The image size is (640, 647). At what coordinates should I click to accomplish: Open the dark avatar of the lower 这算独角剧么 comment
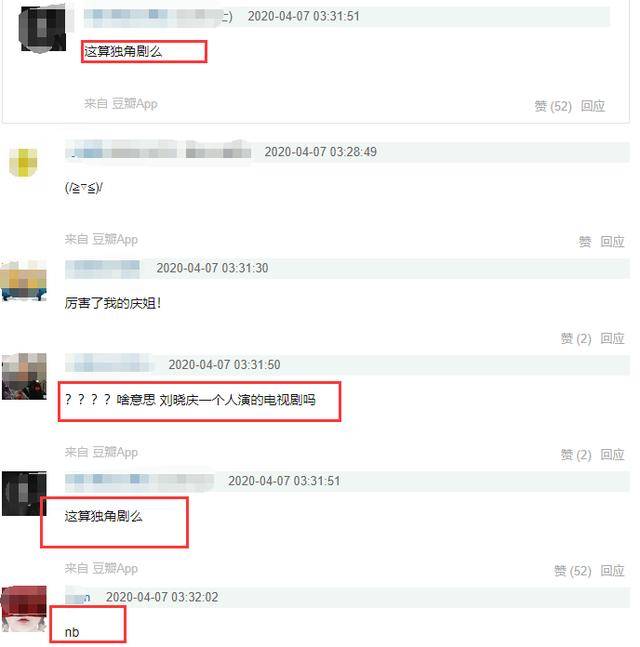[x=24, y=494]
